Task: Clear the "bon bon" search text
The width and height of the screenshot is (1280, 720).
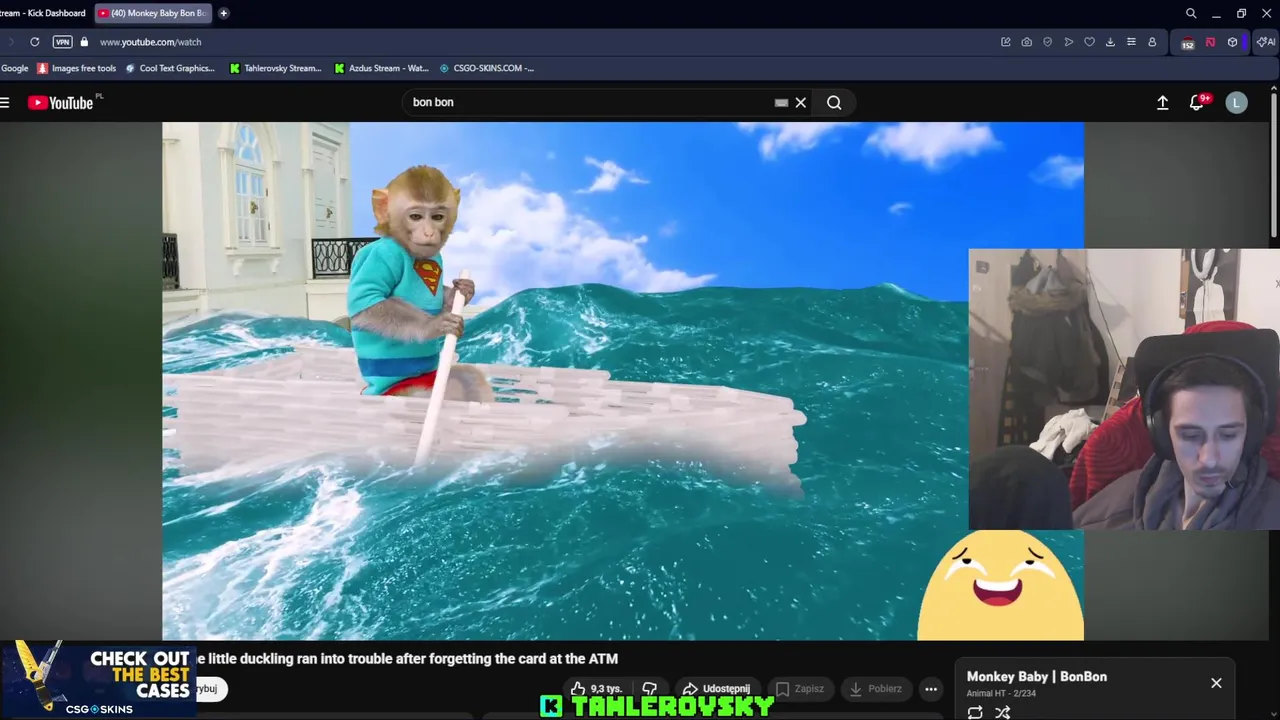Action: (801, 102)
